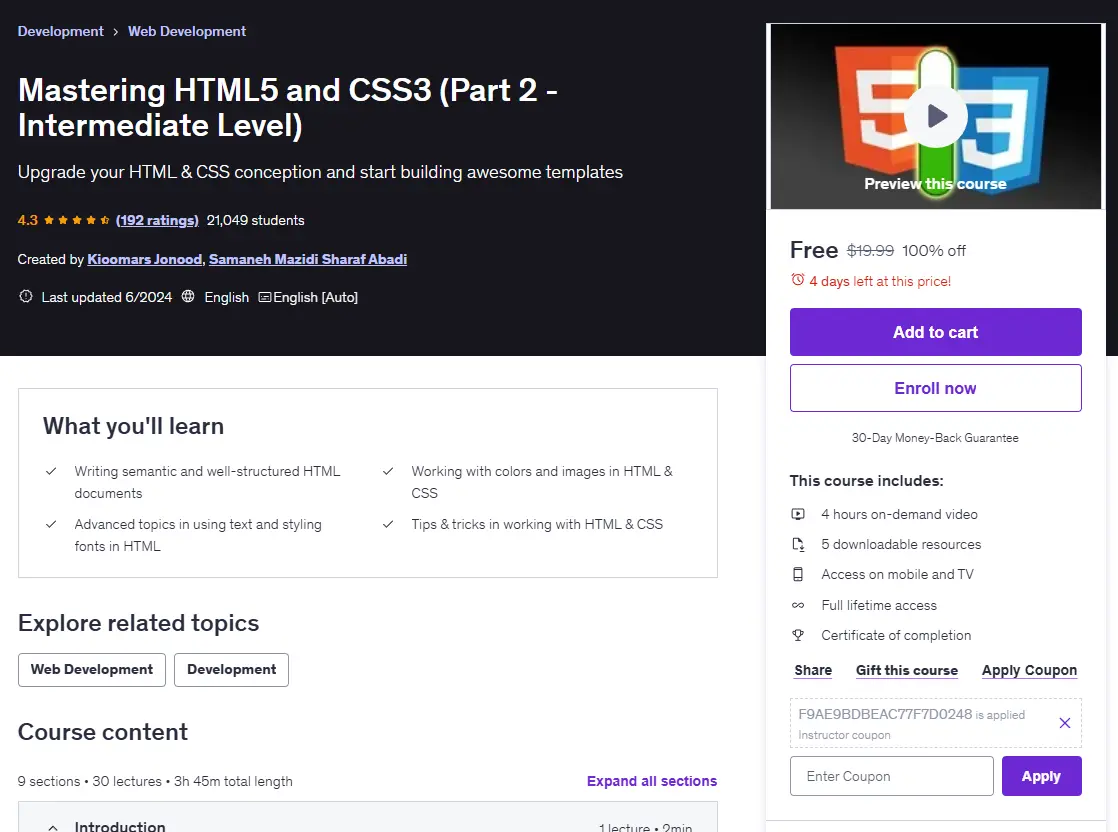Click the 30-Day Money-Back Guarantee text

(935, 438)
